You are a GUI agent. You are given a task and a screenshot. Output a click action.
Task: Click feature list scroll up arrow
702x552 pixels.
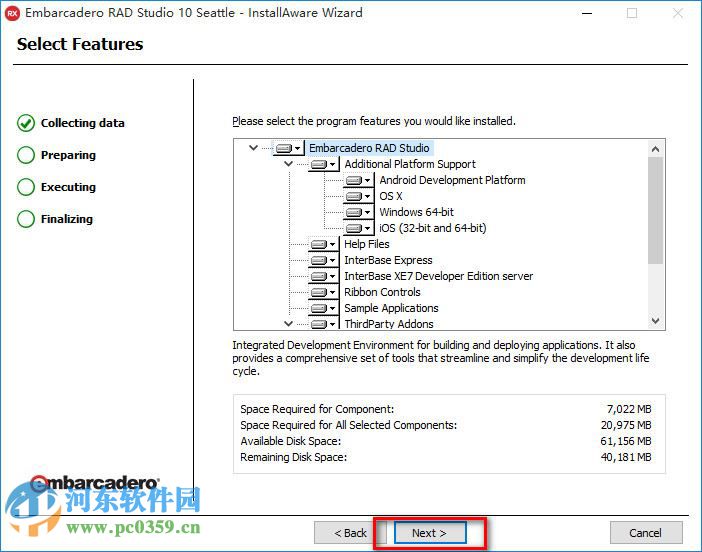tap(655, 149)
